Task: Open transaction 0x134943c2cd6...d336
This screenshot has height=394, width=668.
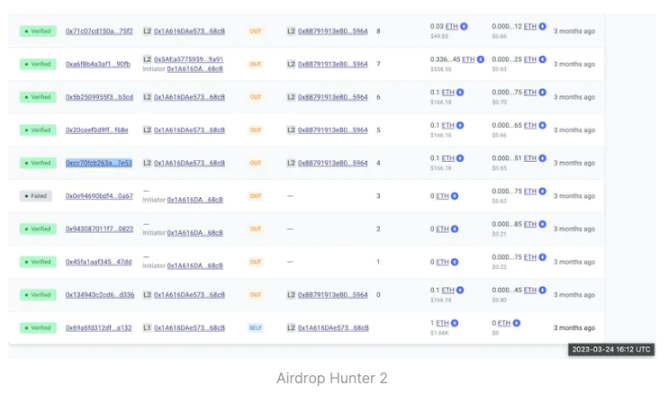Action: 100,295
